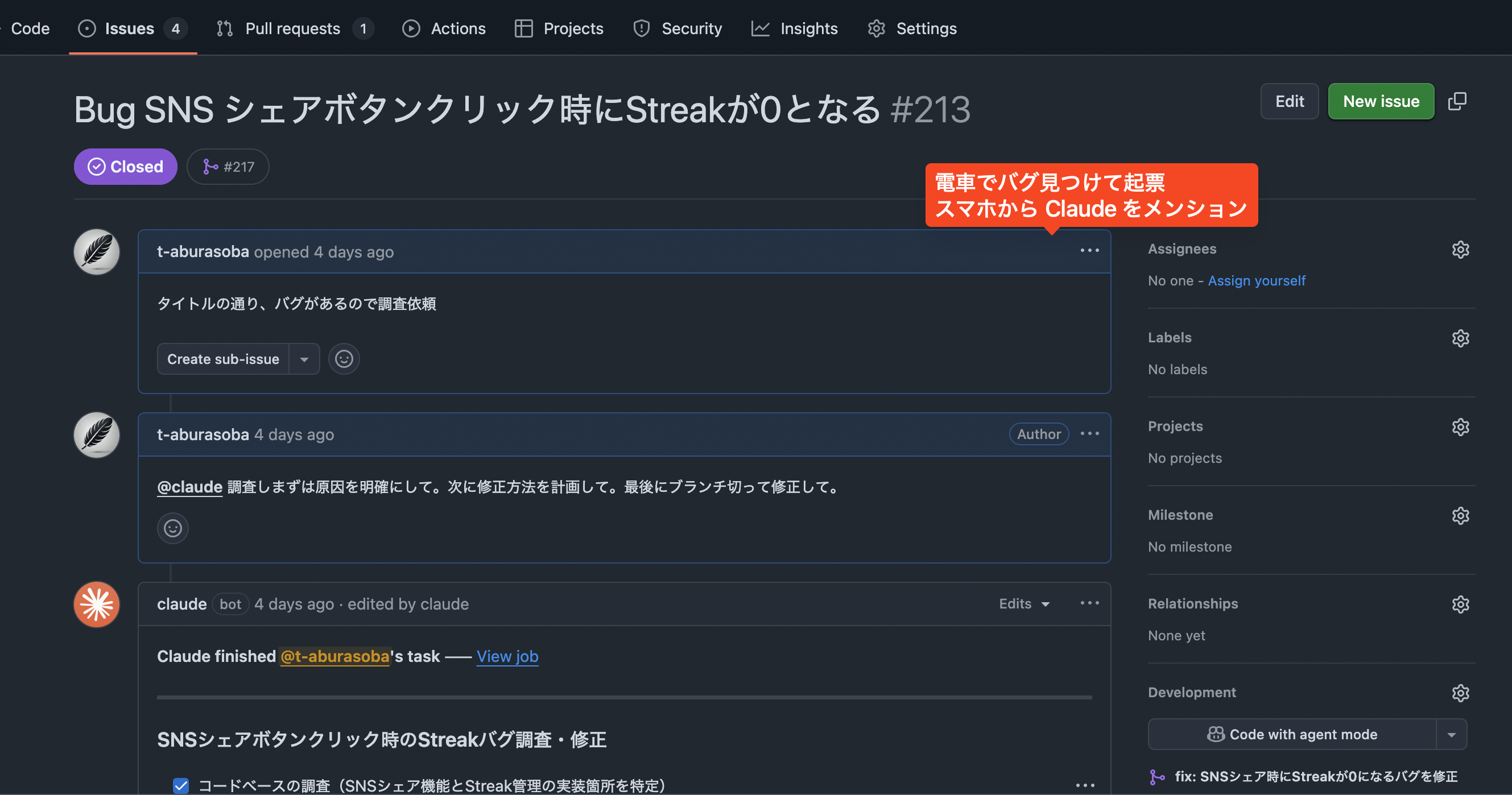Open options menu on the opening post
Viewport: 1512px width, 795px height.
pyautogui.click(x=1089, y=251)
